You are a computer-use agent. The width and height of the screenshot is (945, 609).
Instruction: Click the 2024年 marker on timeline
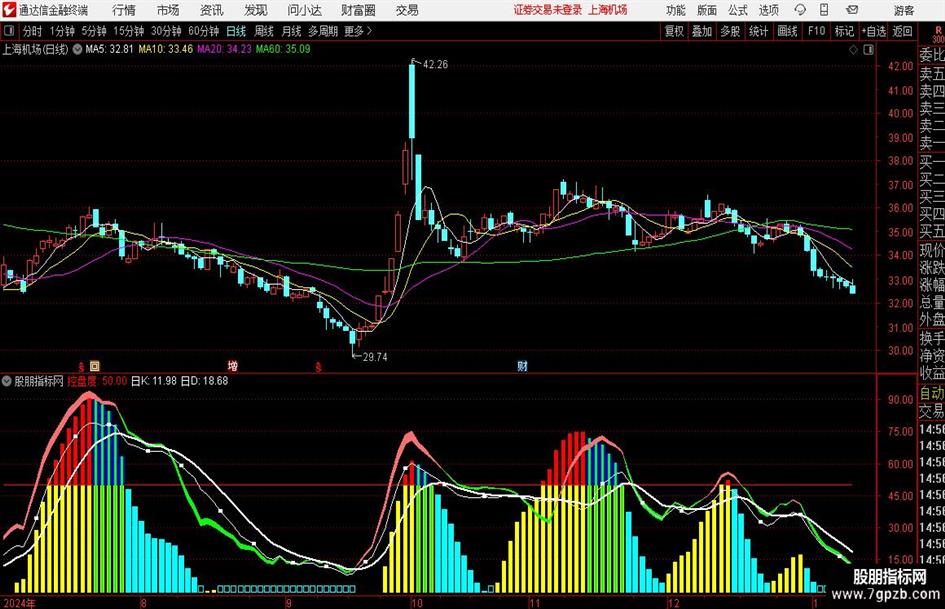(x=19, y=603)
